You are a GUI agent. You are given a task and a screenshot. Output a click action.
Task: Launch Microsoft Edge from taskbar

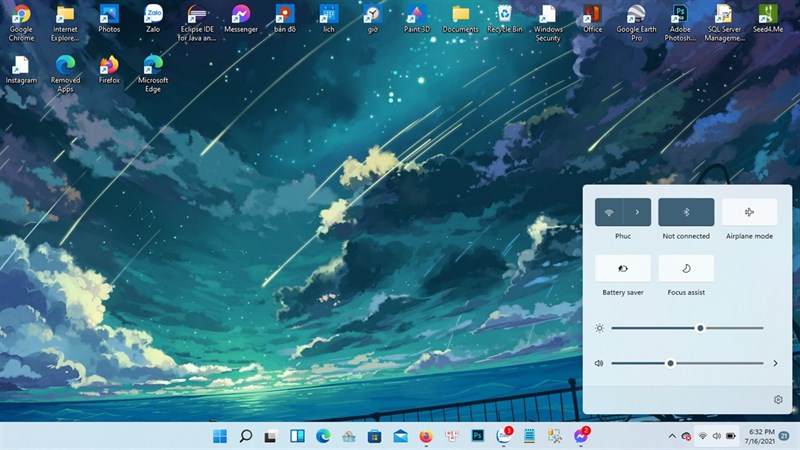click(x=323, y=437)
